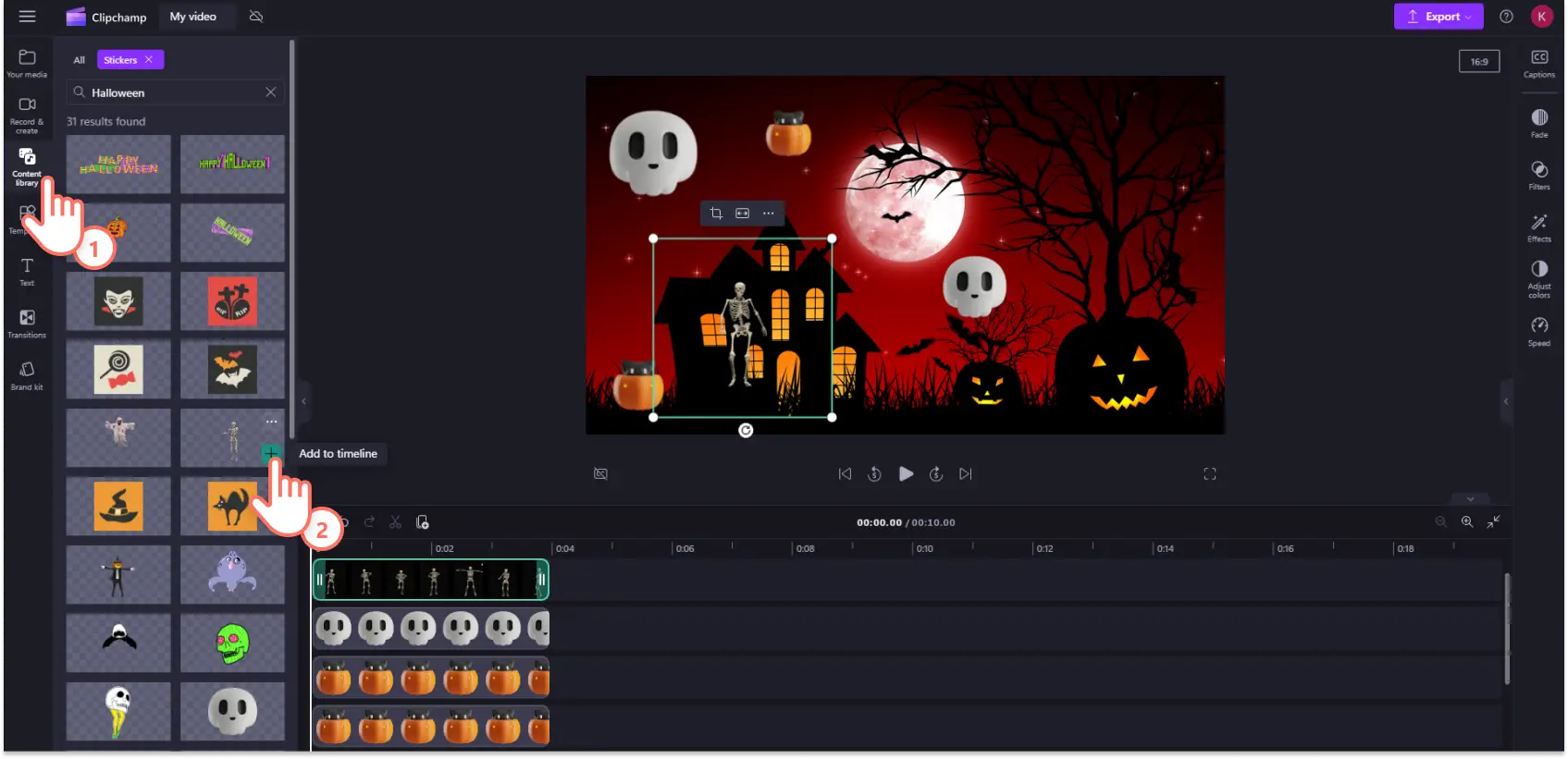Open the Effects panel
This screenshot has height=759, width=1568.
[x=1539, y=227]
